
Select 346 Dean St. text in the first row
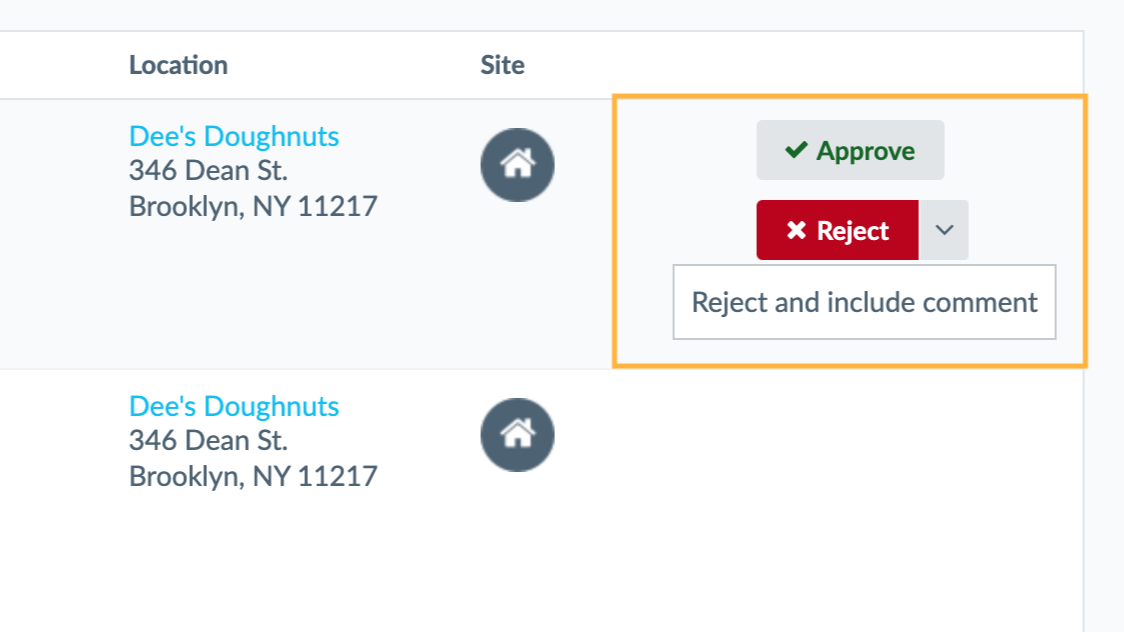[x=208, y=171]
